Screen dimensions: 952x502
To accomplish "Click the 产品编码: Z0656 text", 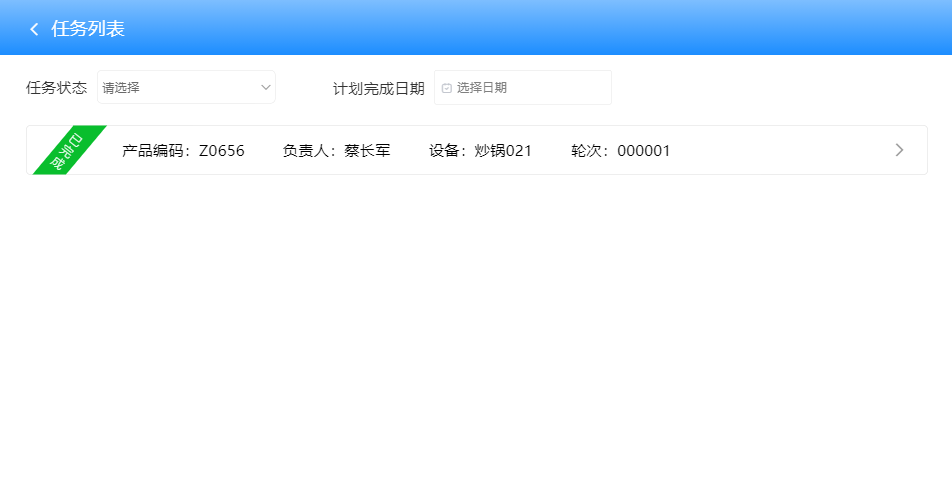I will pyautogui.click(x=183, y=151).
